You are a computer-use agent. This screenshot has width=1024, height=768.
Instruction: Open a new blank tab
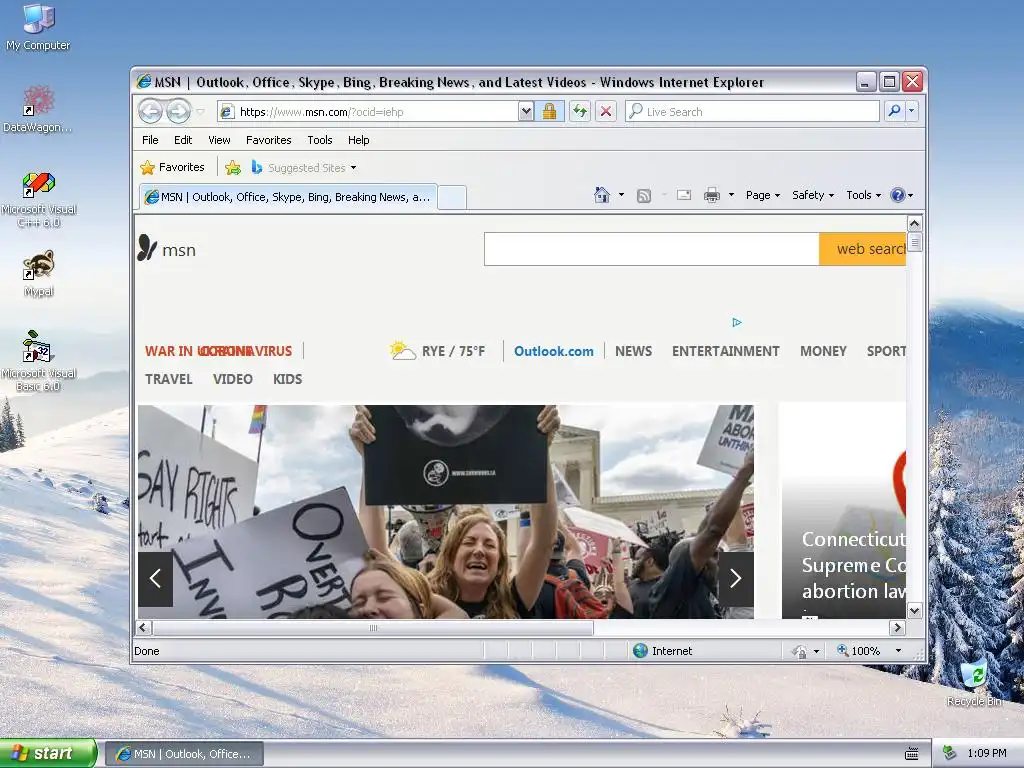tap(452, 197)
